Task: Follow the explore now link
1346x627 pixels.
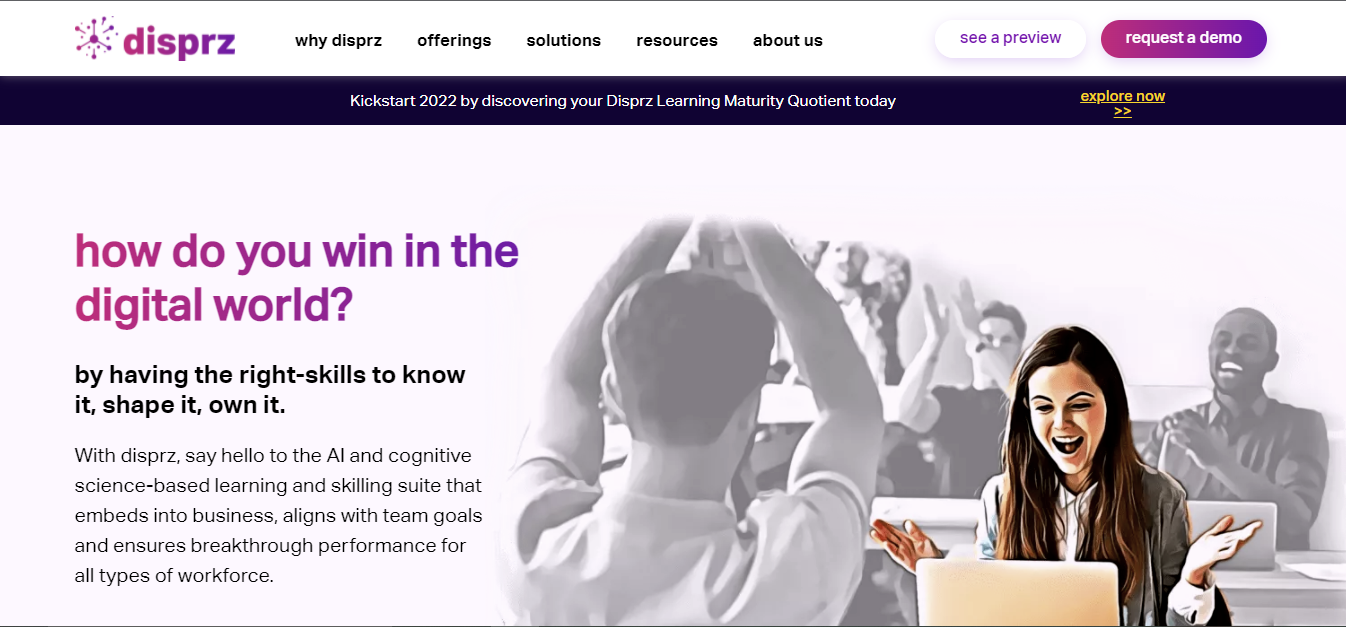Action: (1122, 96)
